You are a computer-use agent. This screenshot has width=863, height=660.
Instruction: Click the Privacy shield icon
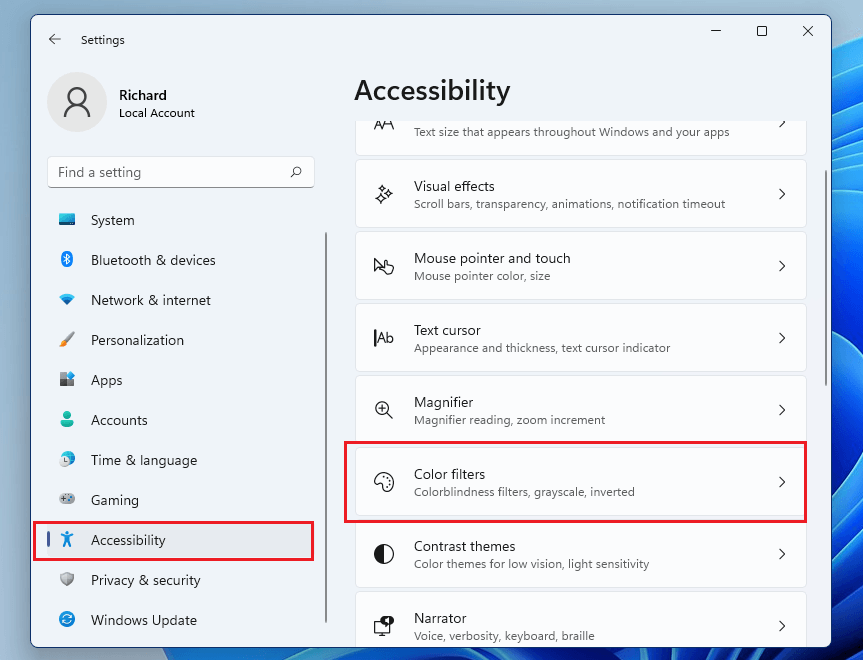point(67,579)
